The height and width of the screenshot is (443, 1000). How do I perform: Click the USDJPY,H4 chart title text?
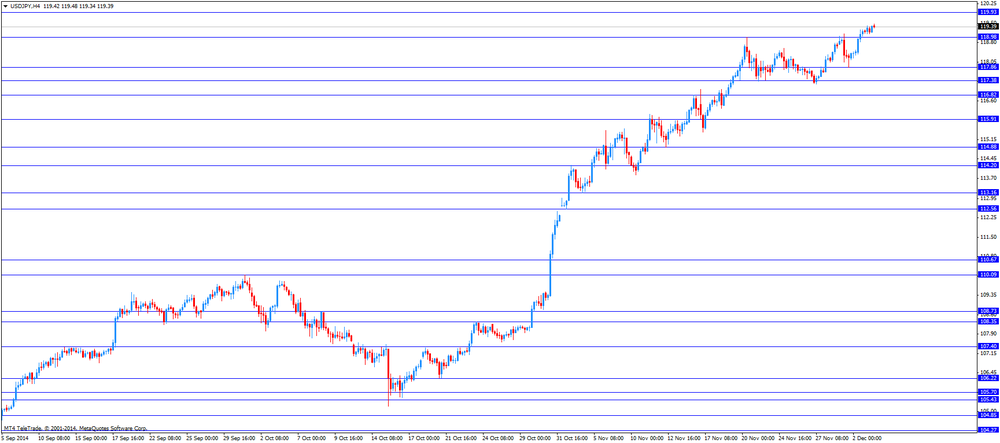point(25,5)
